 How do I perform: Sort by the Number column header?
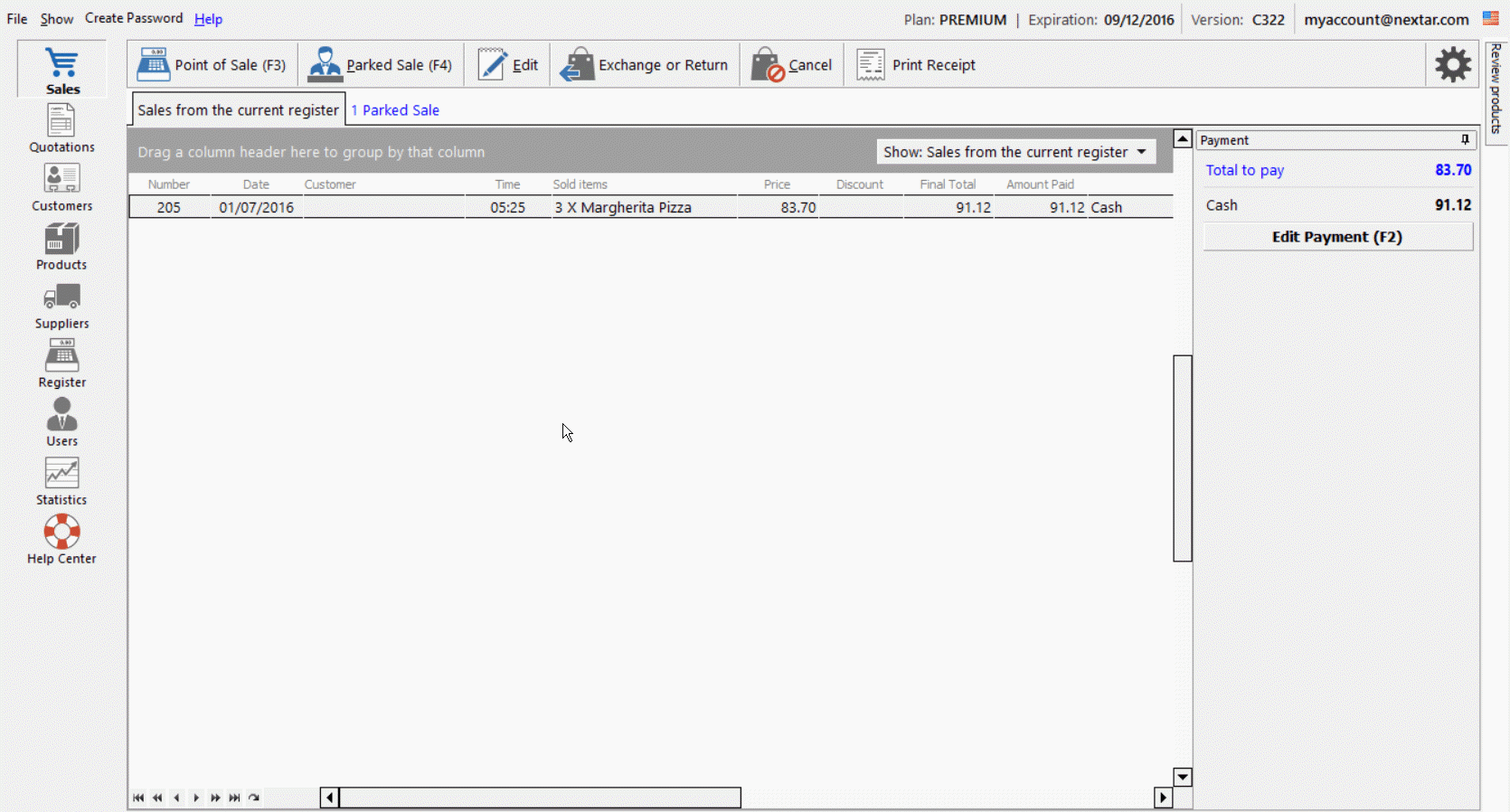point(169,184)
